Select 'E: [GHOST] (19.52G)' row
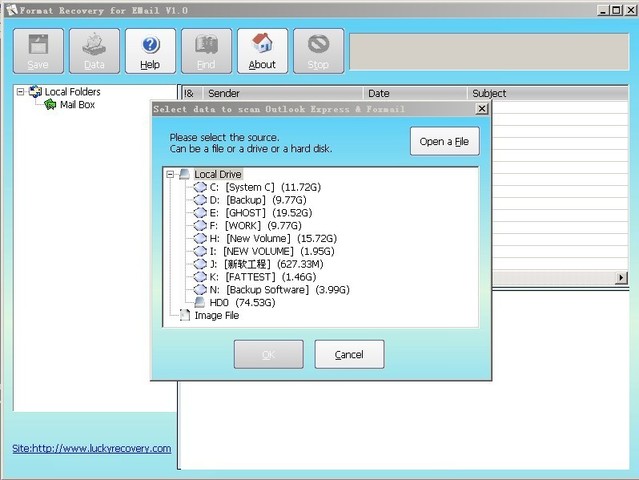Image resolution: width=639 pixels, height=480 pixels. 261,213
